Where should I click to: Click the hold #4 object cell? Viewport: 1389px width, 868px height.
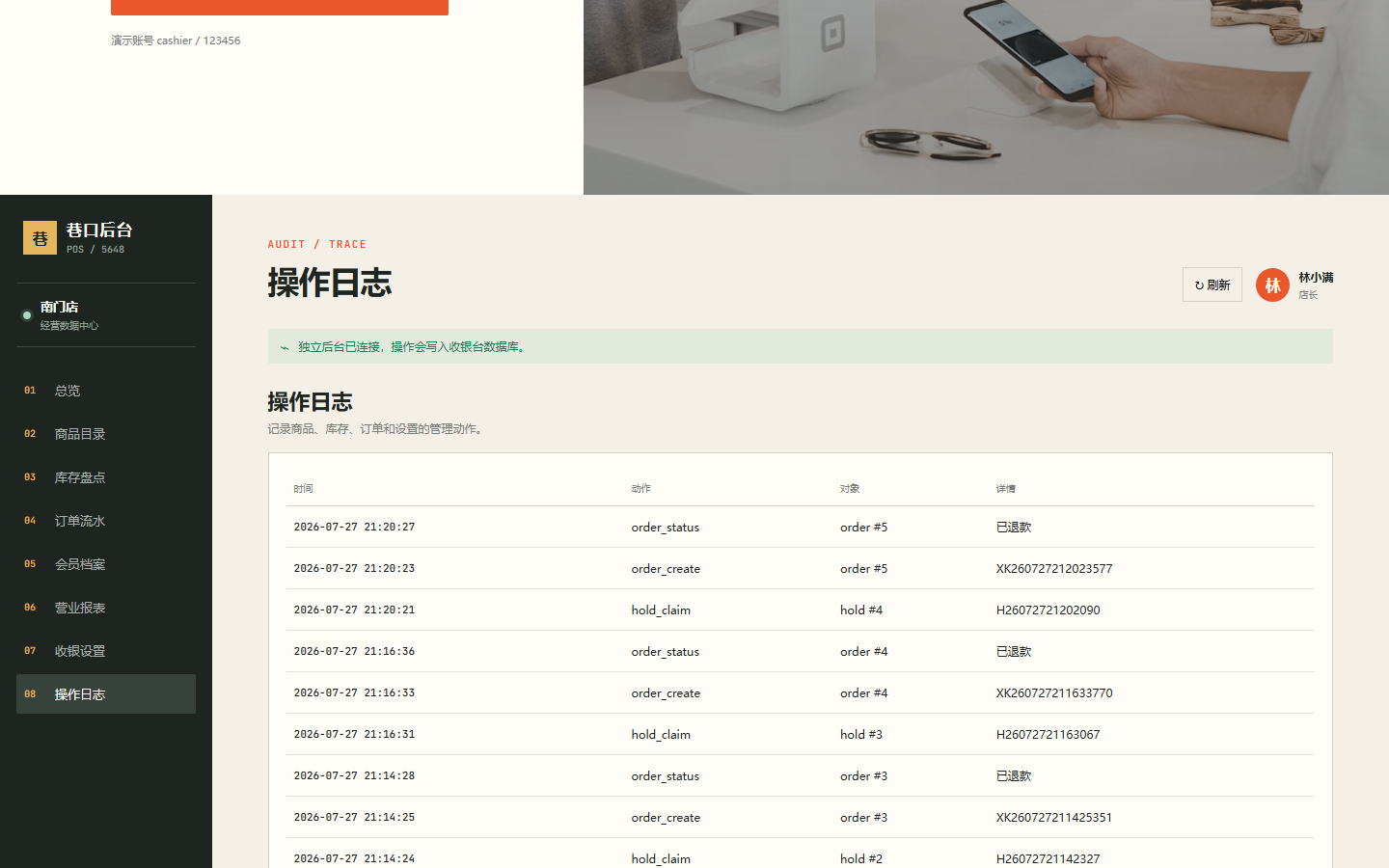click(861, 610)
